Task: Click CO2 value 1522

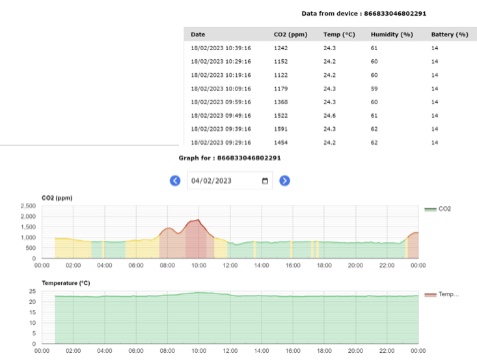Action: coord(281,116)
